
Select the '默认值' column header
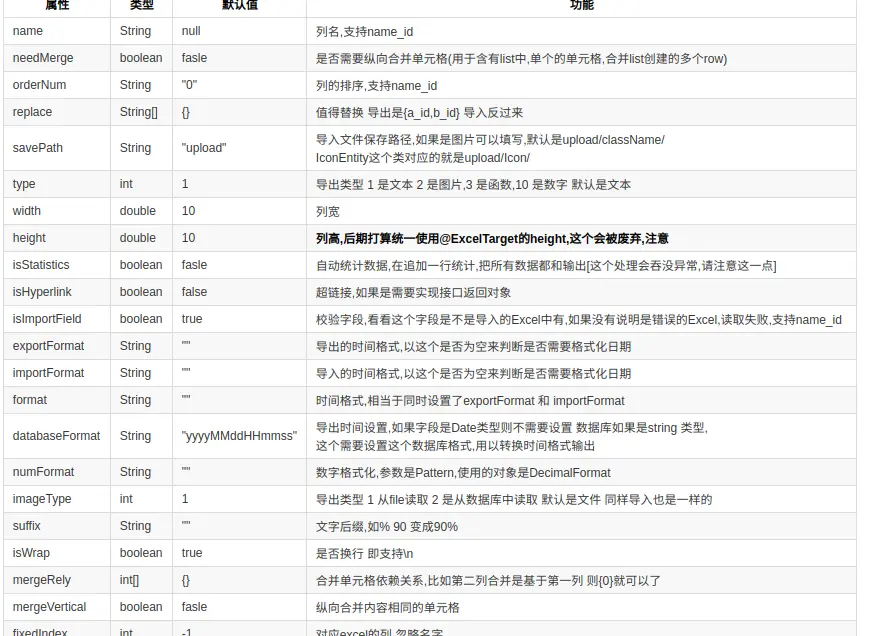pos(239,6)
